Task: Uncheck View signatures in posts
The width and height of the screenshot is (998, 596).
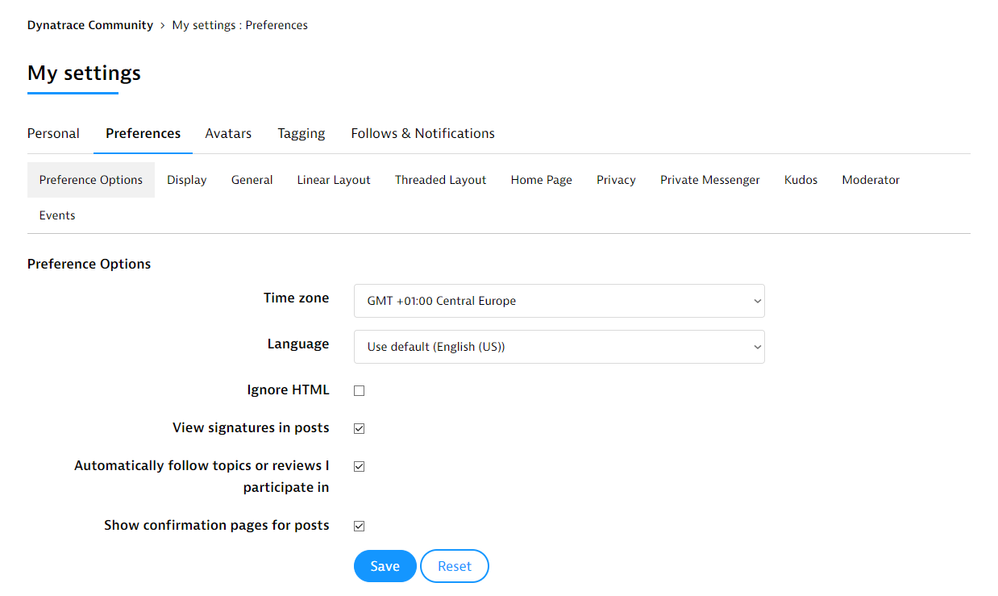Action: 359,429
